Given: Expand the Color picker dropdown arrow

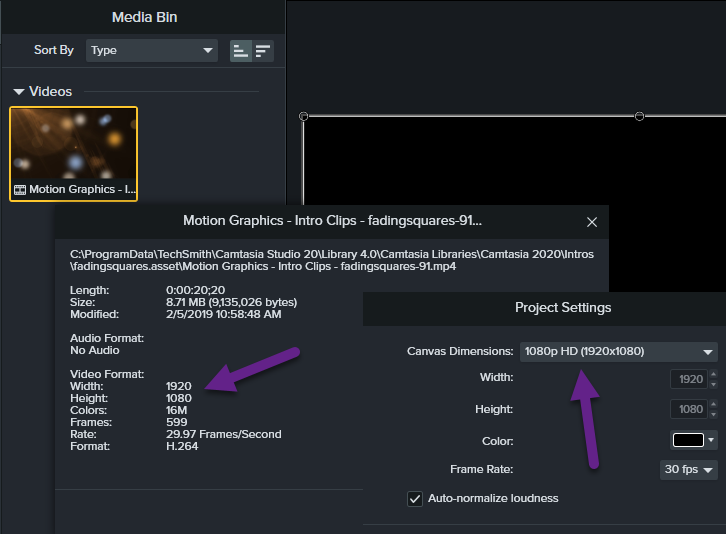Looking at the screenshot, I should (712, 440).
